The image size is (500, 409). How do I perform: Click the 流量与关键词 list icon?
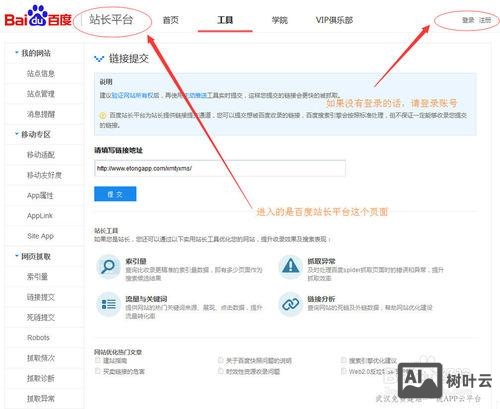point(108,304)
